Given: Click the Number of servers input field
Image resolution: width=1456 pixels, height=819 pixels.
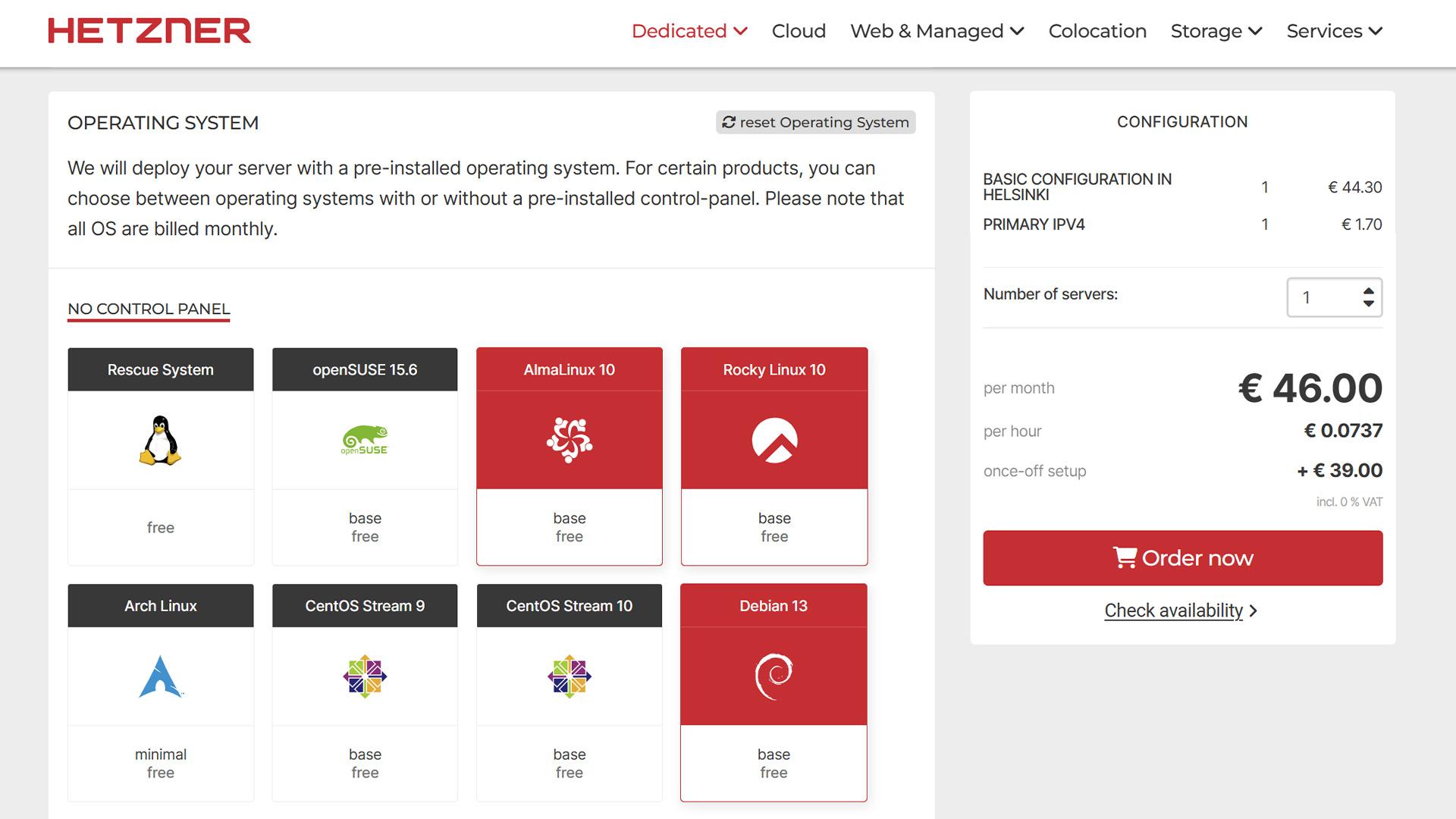Looking at the screenshot, I should (x=1323, y=297).
